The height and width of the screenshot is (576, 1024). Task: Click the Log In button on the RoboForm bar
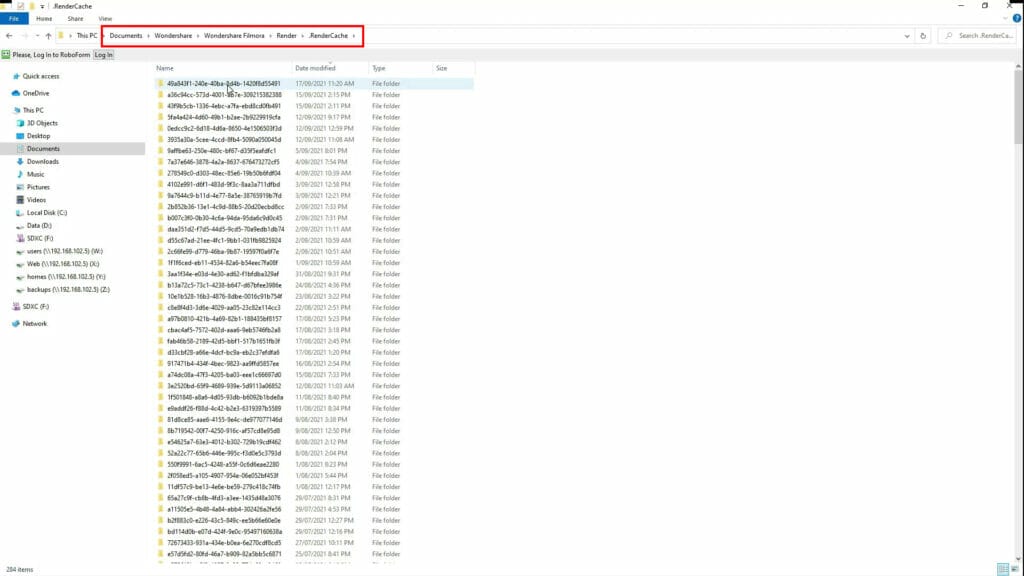pos(104,55)
